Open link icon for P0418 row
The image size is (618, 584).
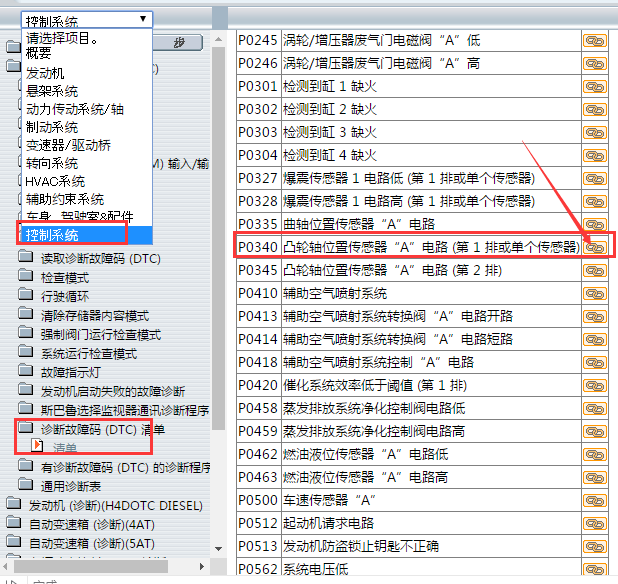595,363
